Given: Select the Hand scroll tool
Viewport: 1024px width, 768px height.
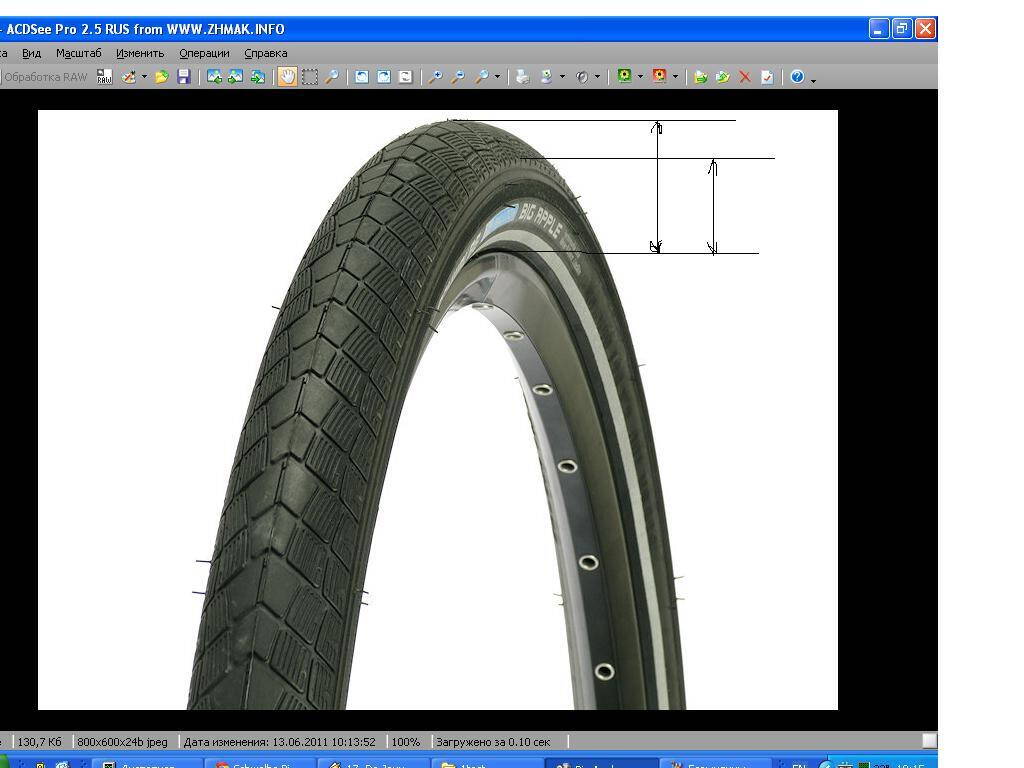Looking at the screenshot, I should coord(287,77).
